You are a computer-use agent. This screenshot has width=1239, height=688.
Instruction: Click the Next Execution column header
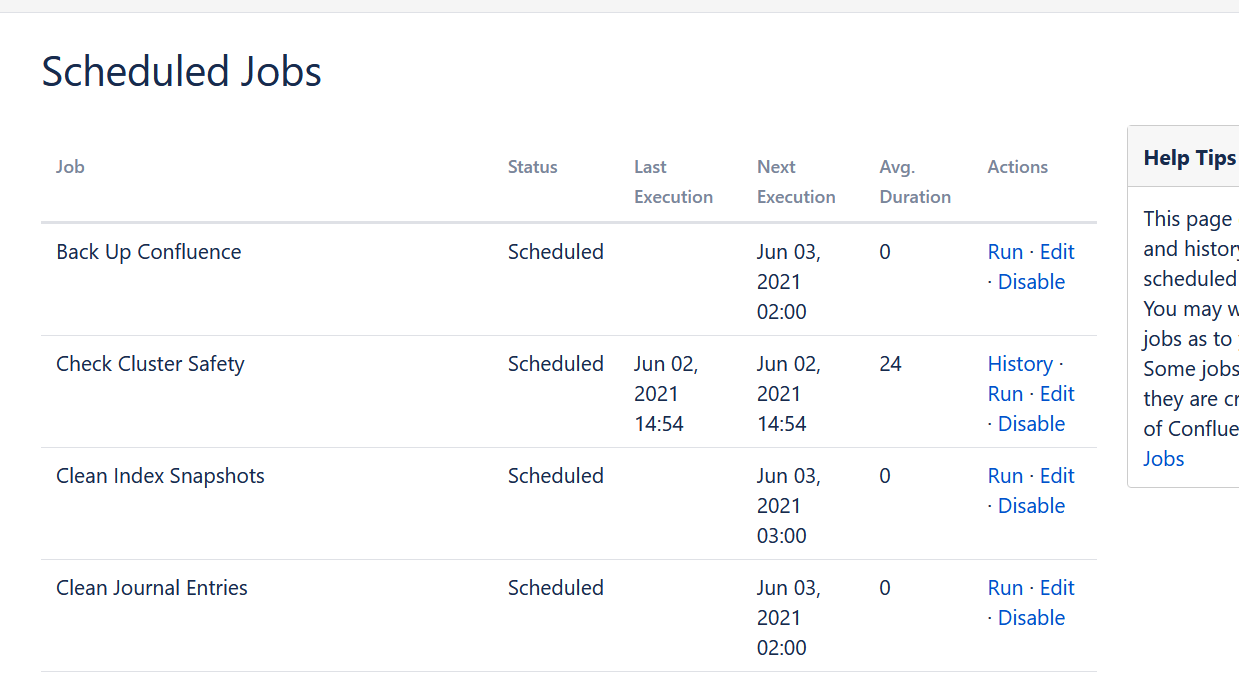pyautogui.click(x=795, y=182)
